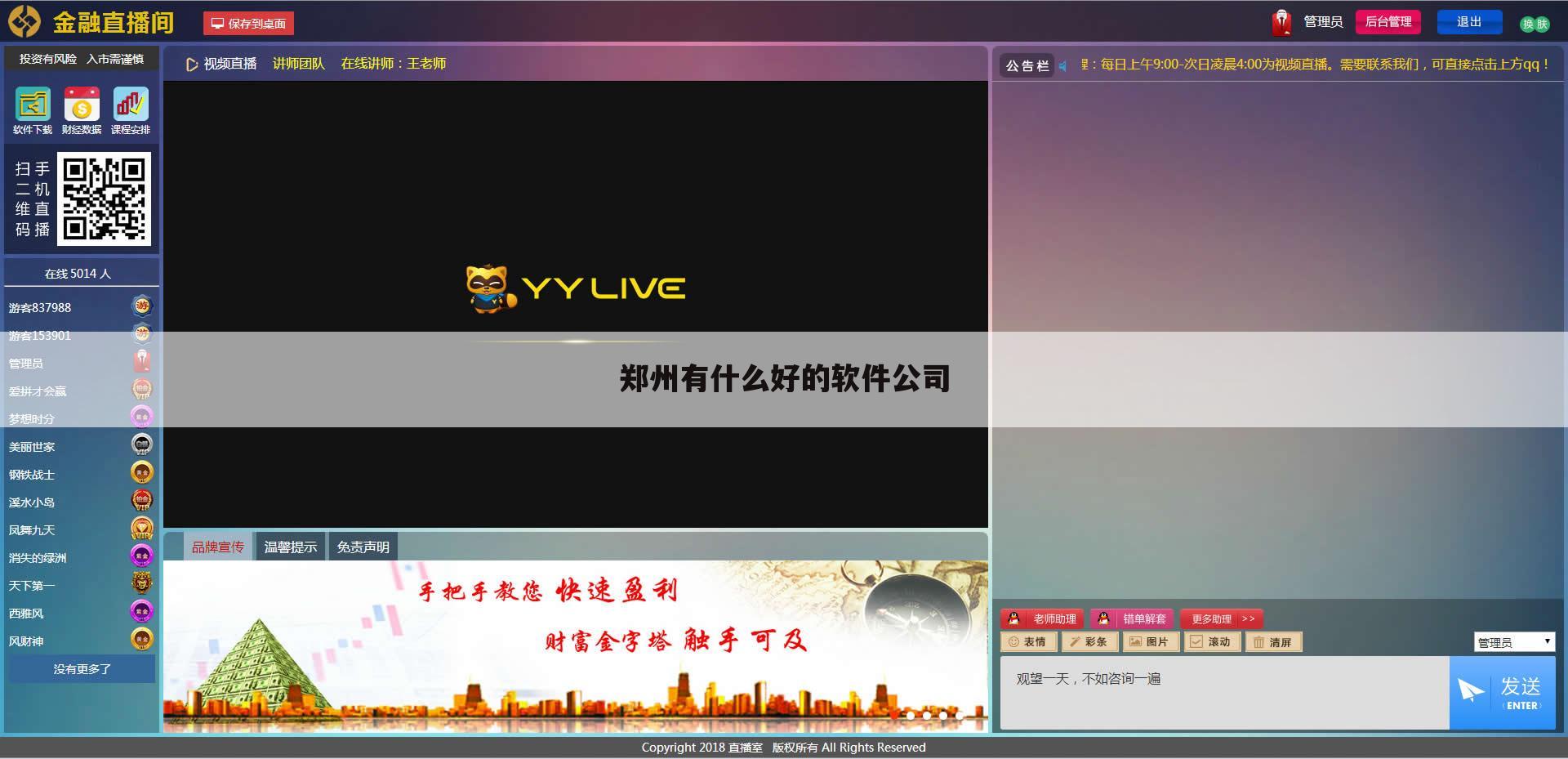
Task: Select the 品牌宣传 tab
Action: pos(218,547)
